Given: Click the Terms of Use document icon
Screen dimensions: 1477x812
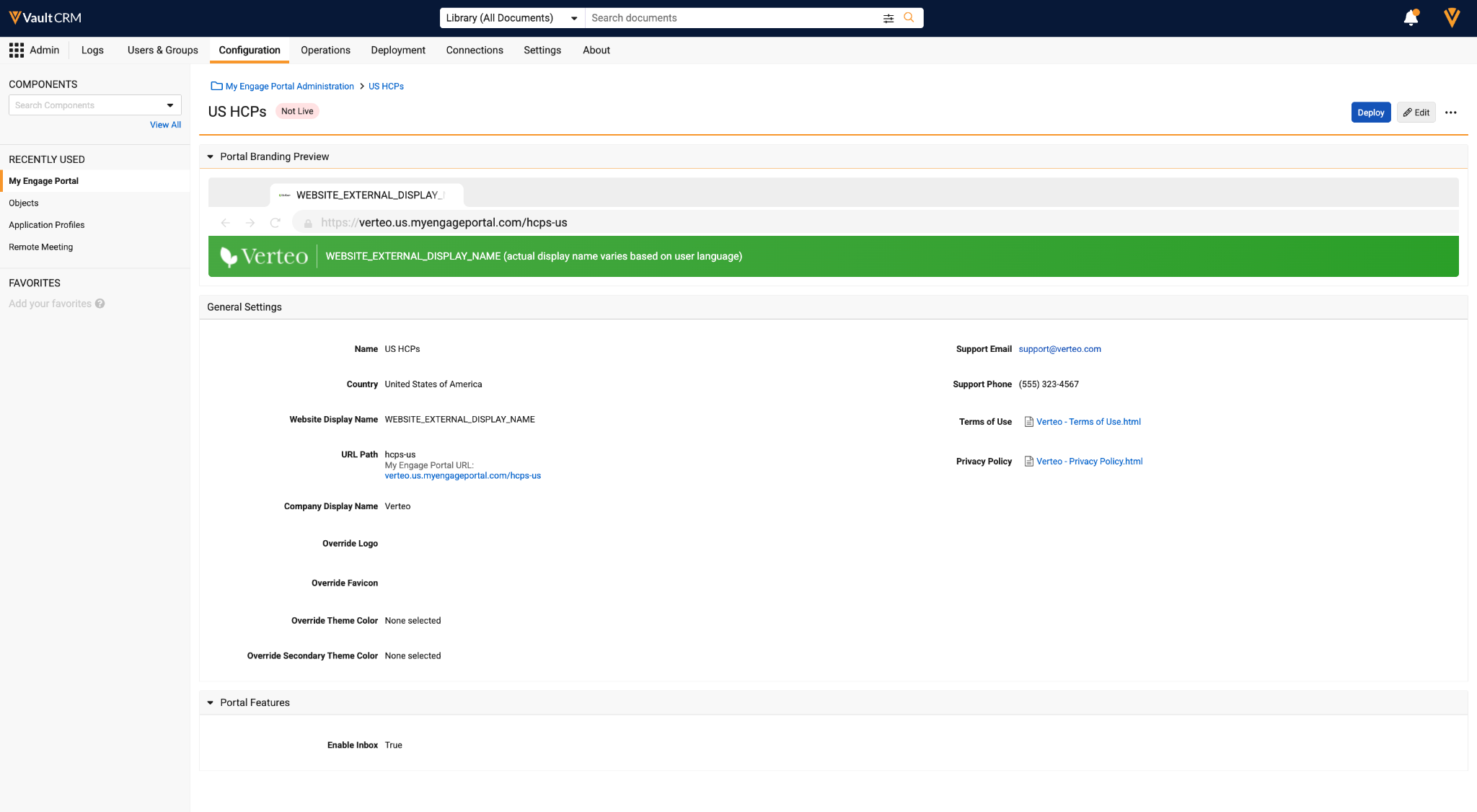Looking at the screenshot, I should click(1029, 422).
